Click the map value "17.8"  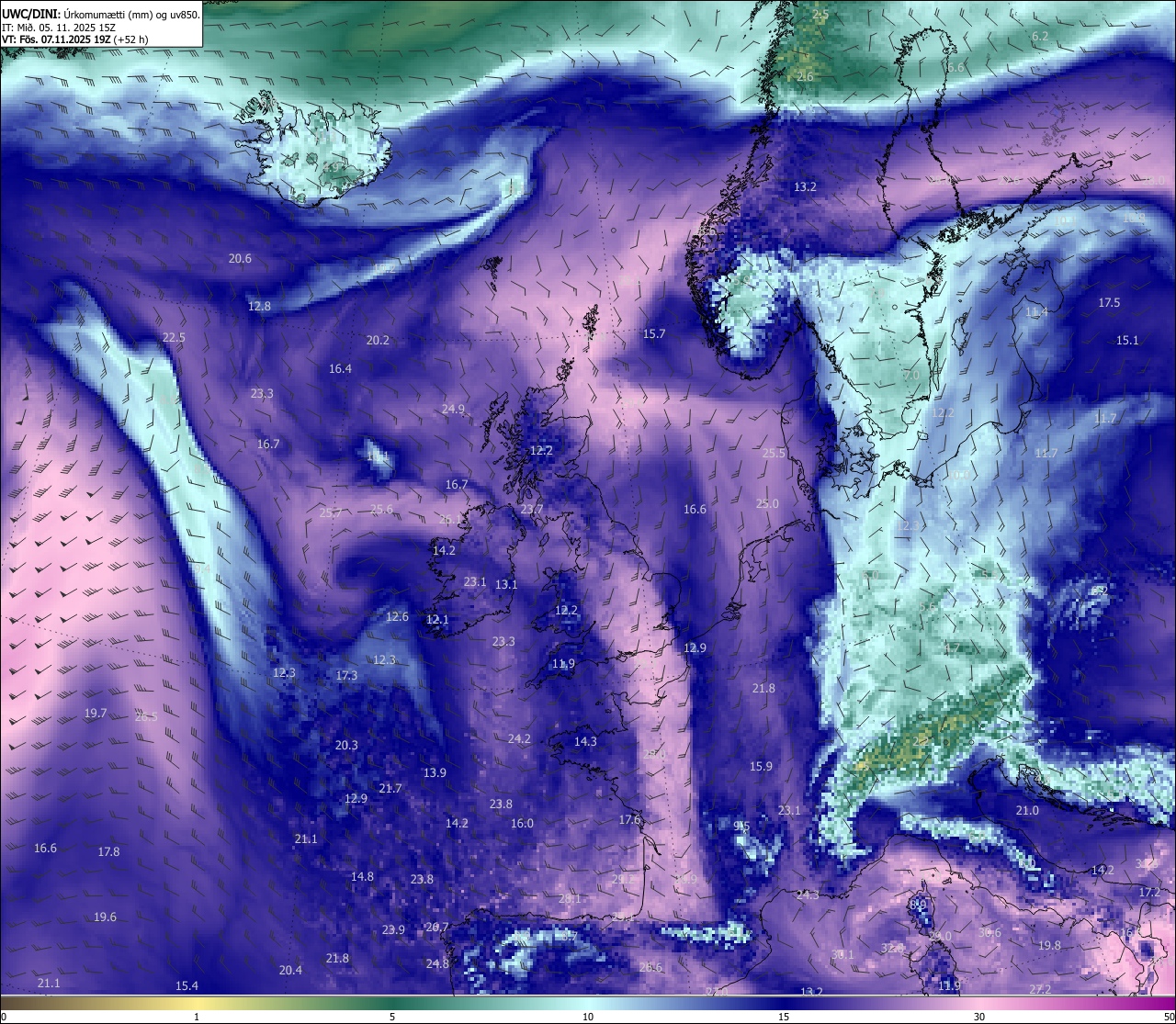click(x=108, y=851)
